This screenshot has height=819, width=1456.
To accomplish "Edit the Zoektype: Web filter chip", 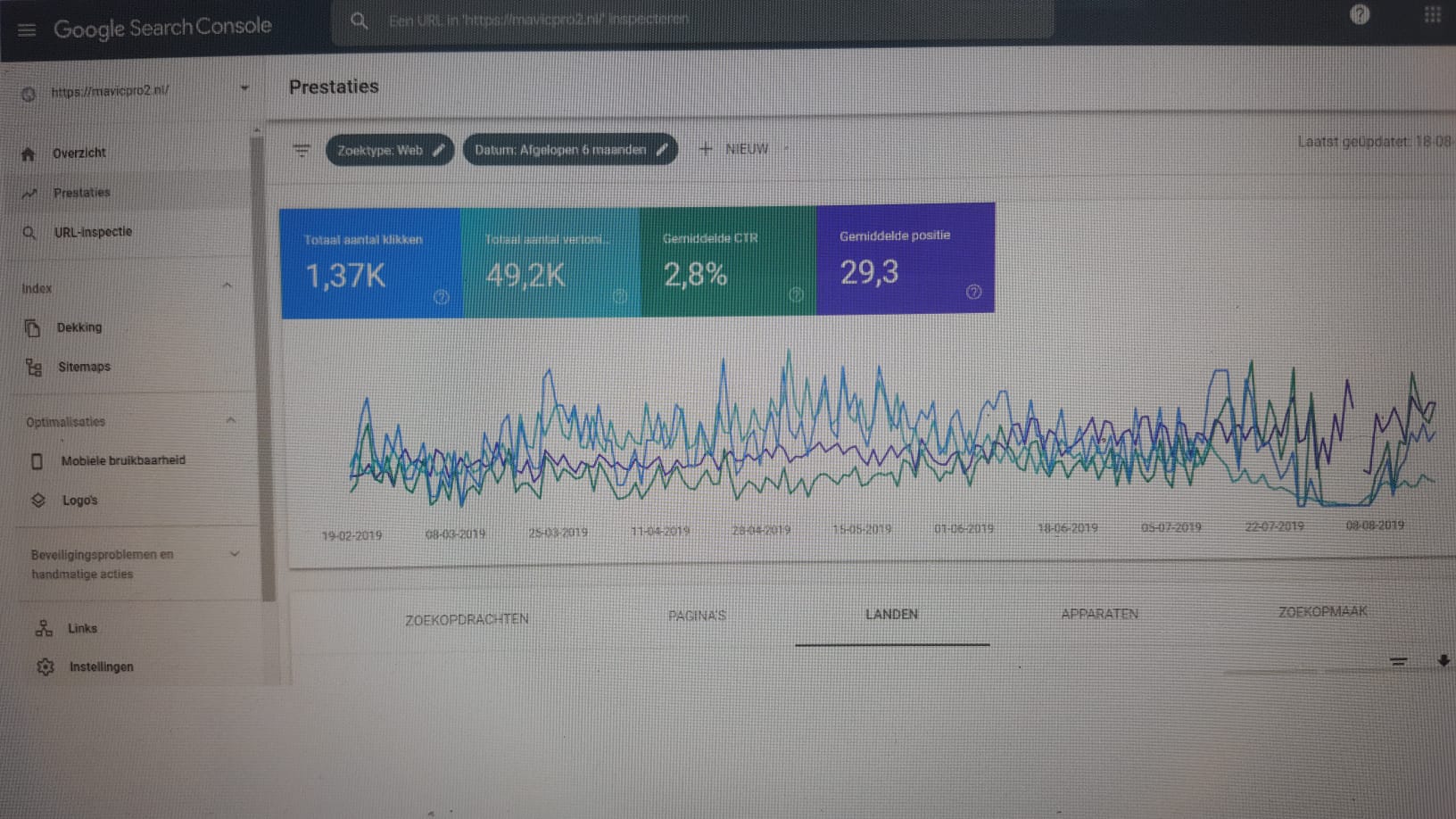I will (390, 150).
